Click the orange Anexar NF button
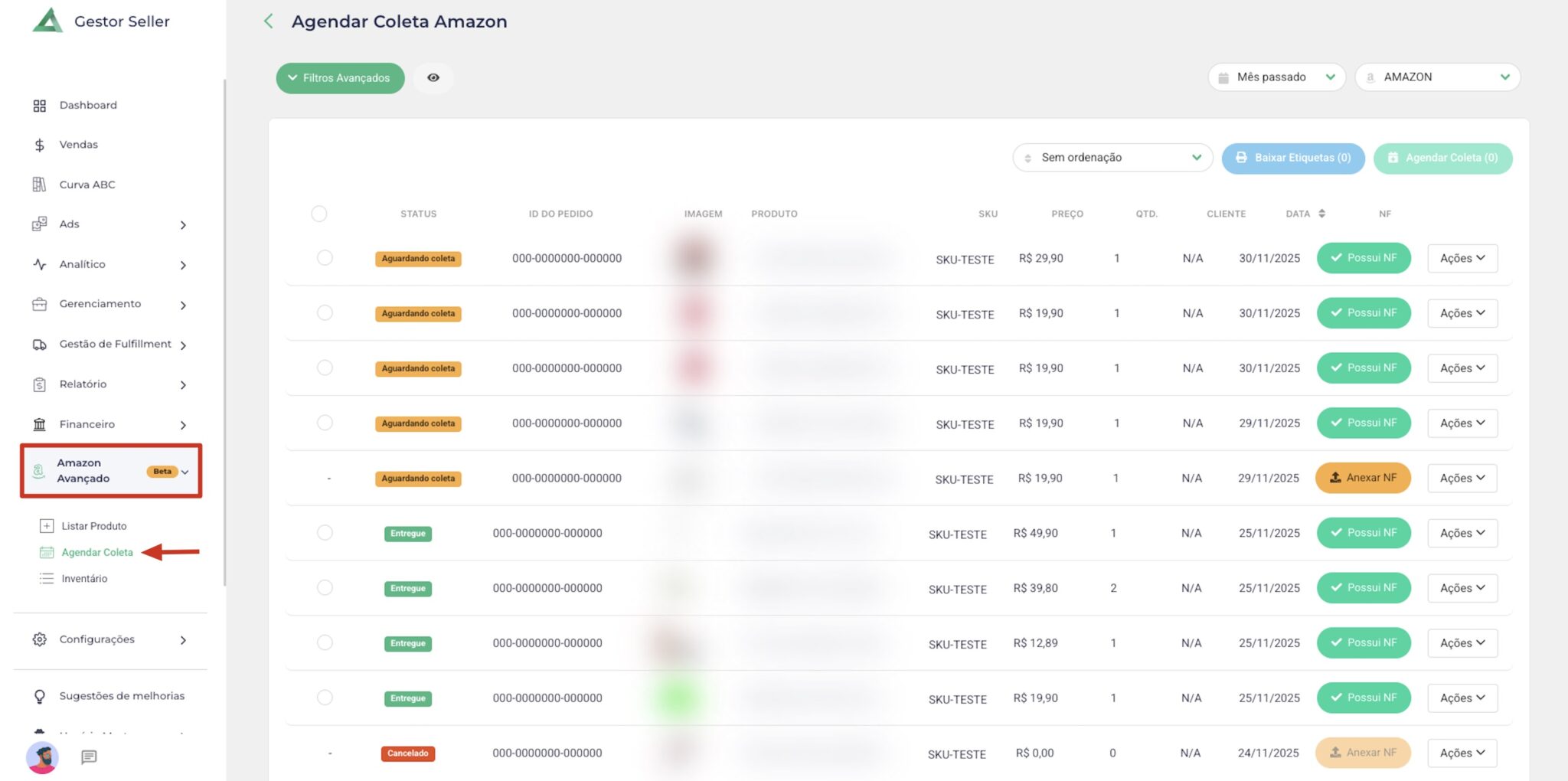 [x=1363, y=478]
